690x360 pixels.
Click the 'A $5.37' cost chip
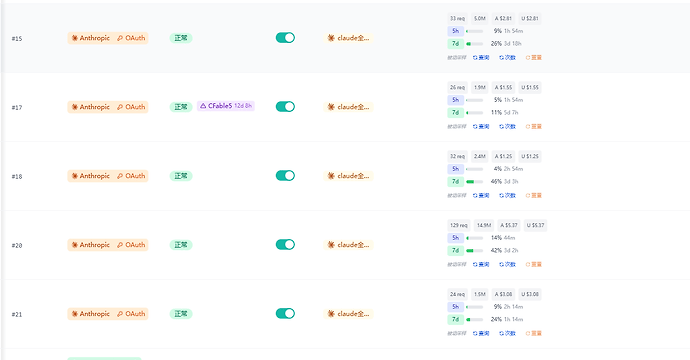(x=509, y=225)
